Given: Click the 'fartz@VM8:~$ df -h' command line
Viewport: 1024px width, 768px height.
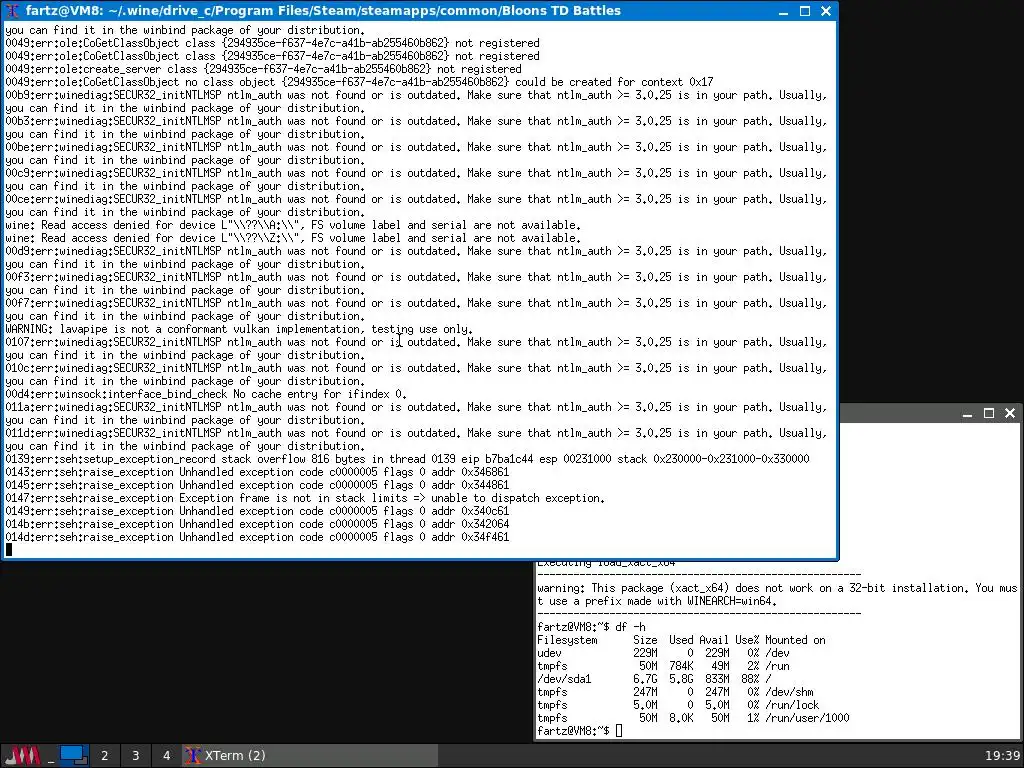Looking at the screenshot, I should 591,627.
